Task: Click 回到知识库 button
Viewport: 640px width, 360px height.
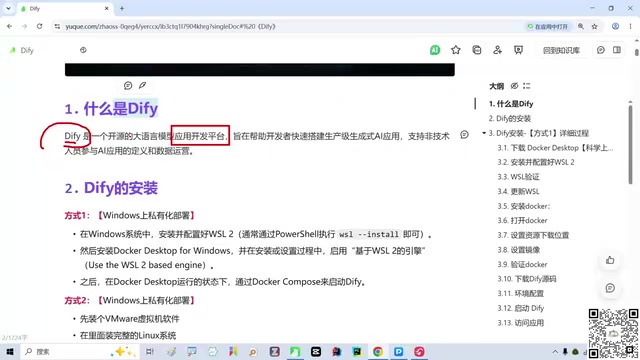Action: 561,50
